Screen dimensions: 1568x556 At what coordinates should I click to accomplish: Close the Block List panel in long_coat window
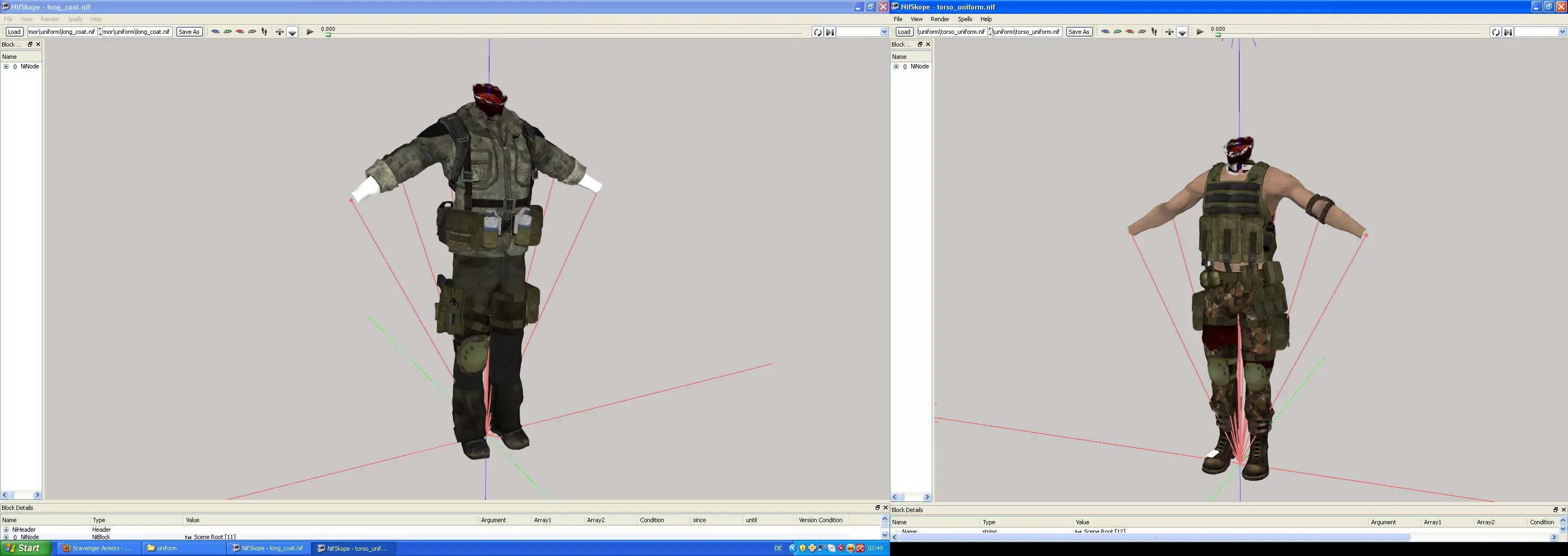pos(38,44)
